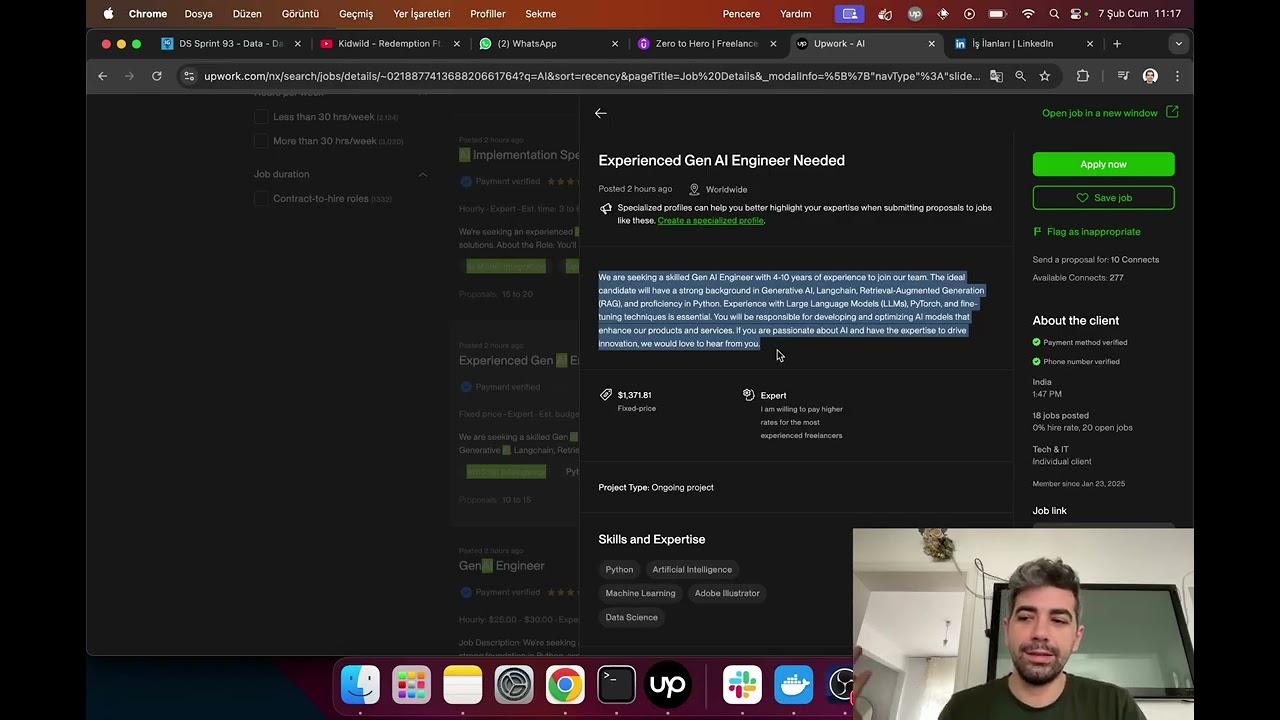Click the Chrome address bar URL

point(591,76)
